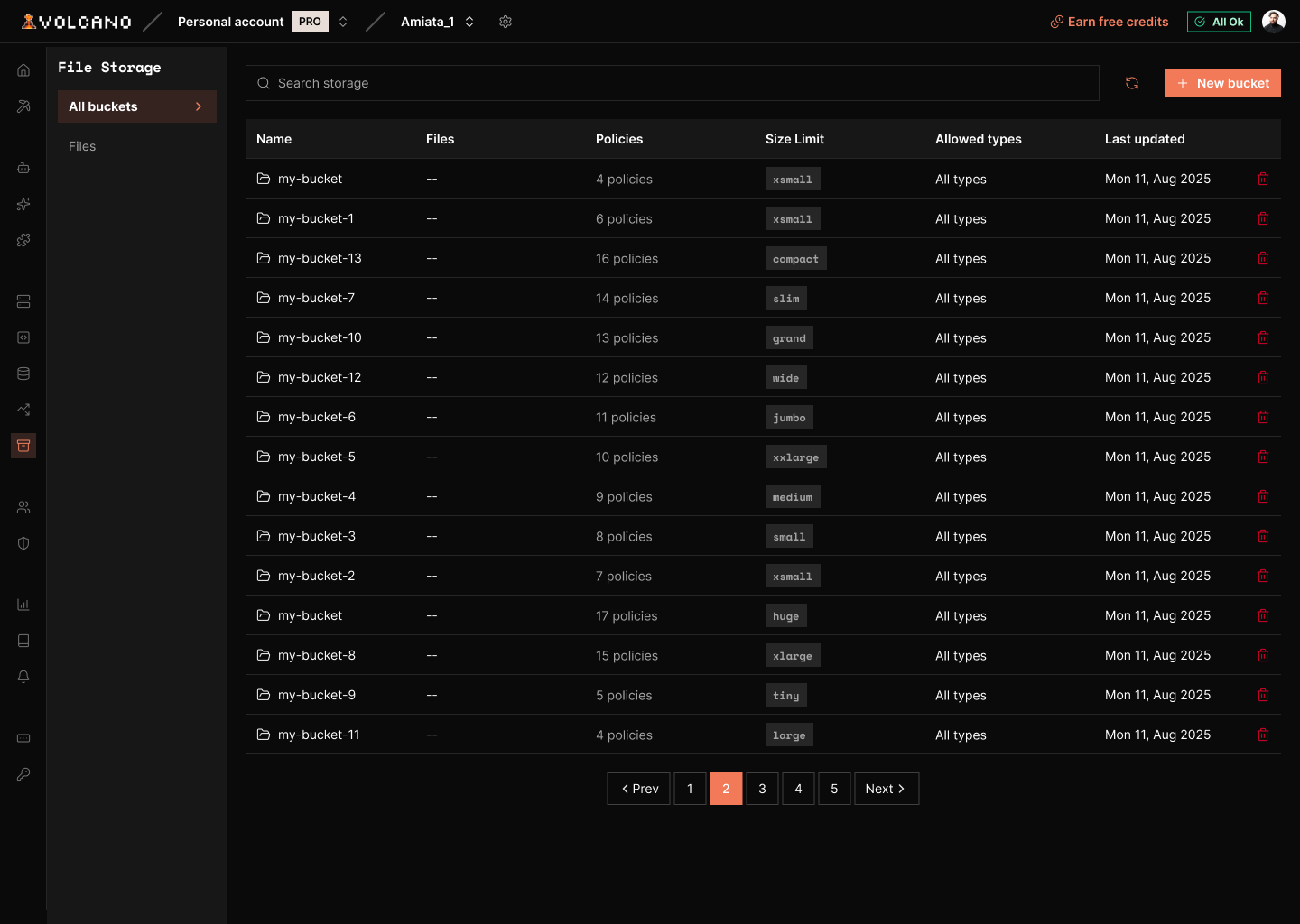Select All buckets in File Storage menu
This screenshot has width=1300, height=924.
click(137, 106)
